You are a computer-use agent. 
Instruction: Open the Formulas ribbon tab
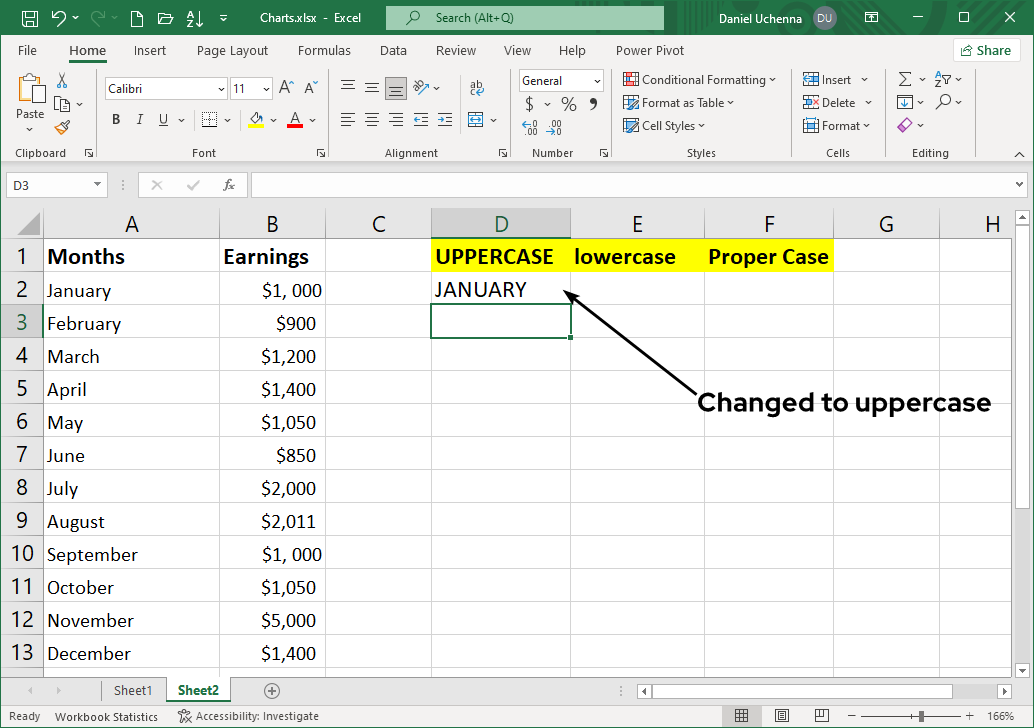click(x=324, y=51)
